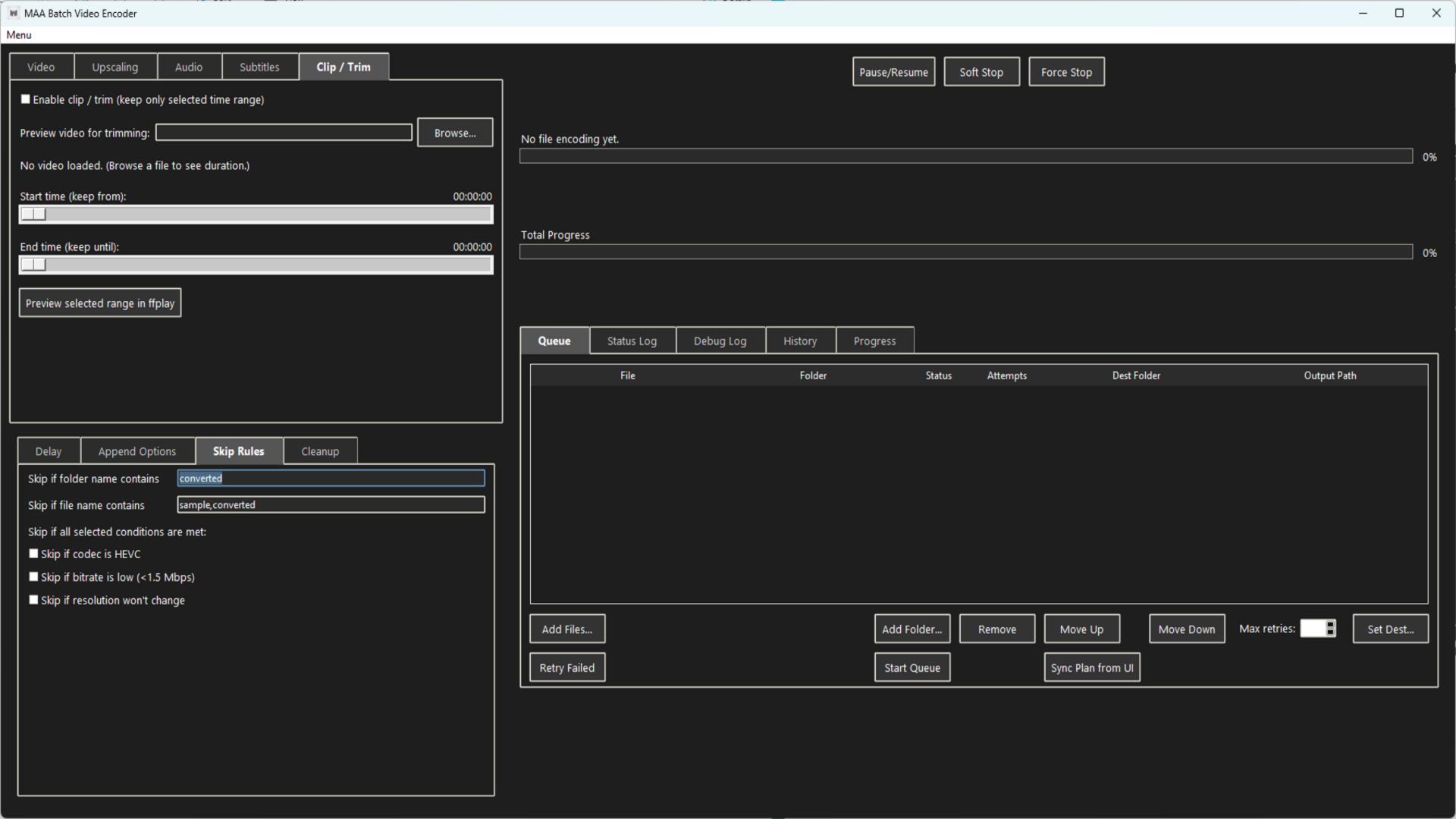Start the encoding queue

(x=912, y=667)
